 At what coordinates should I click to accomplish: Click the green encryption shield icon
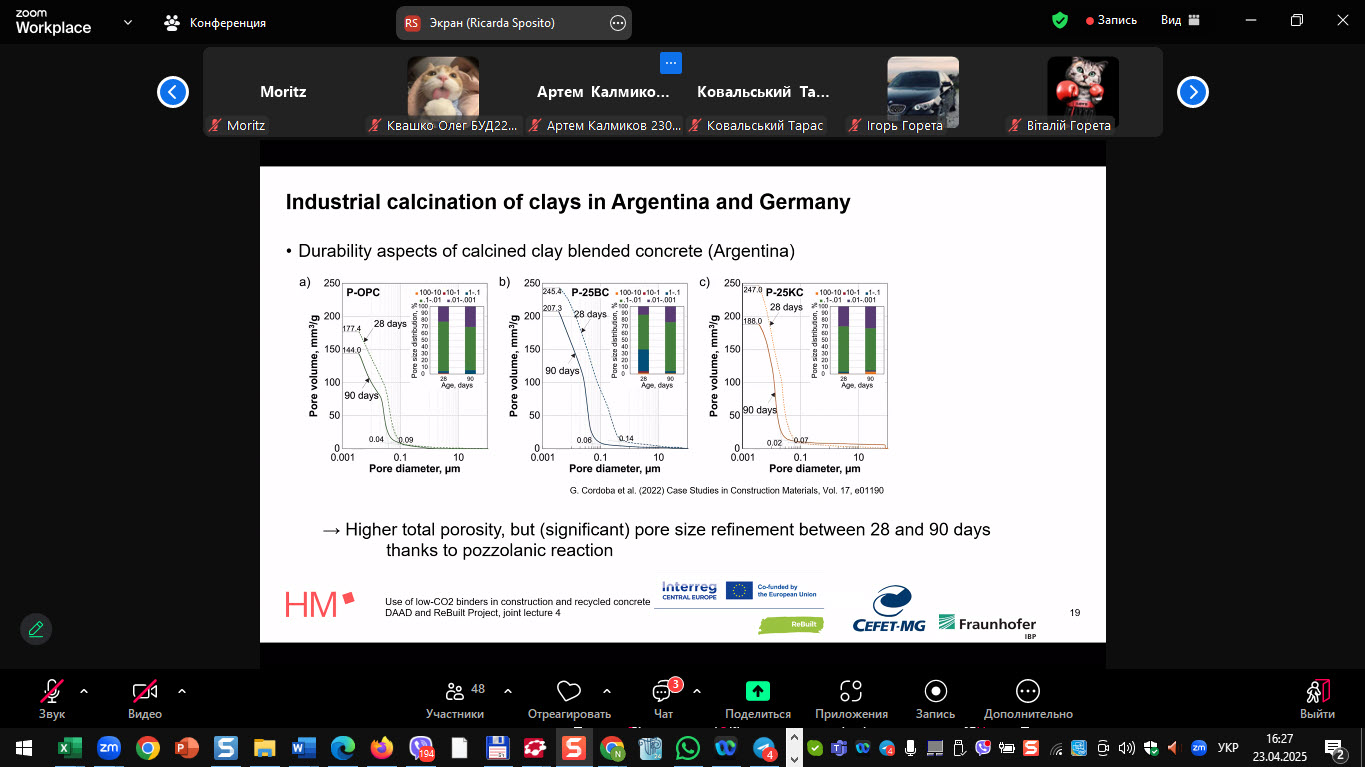pyautogui.click(x=1061, y=20)
